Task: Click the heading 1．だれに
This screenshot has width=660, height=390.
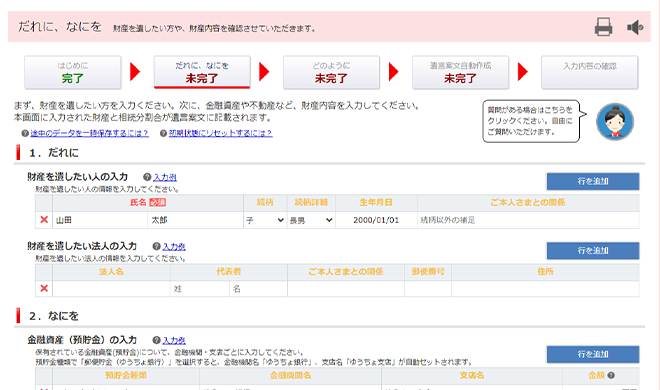Action: coord(54,153)
